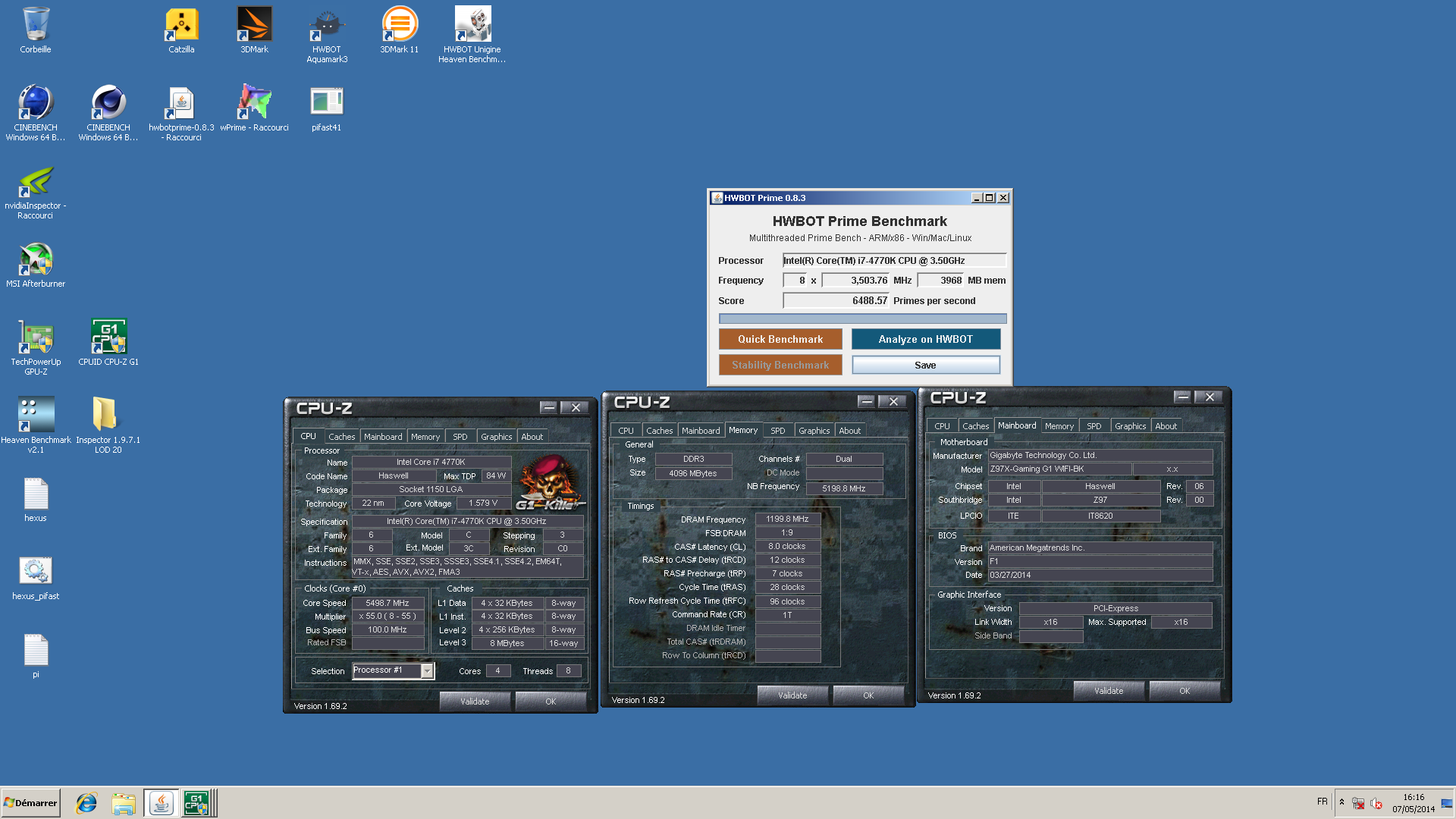Viewport: 1456px width, 819px height.
Task: Click the BIOS date 03/27/2014
Action: click(x=1100, y=575)
